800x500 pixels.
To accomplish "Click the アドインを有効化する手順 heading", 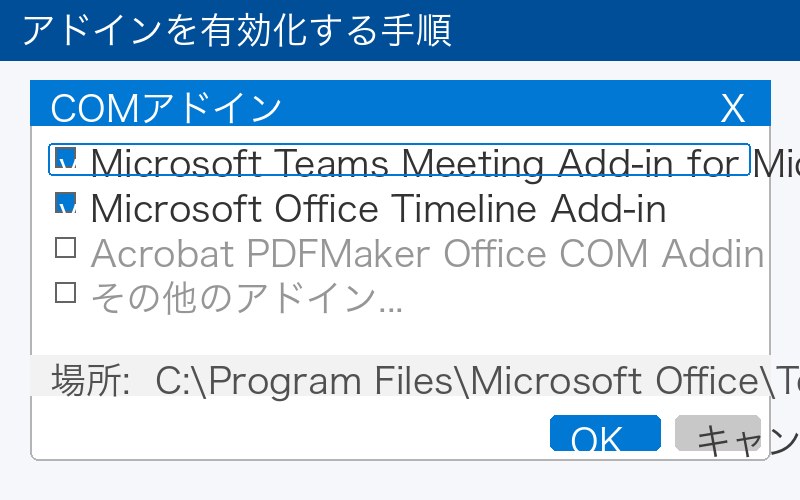I will (x=236, y=30).
